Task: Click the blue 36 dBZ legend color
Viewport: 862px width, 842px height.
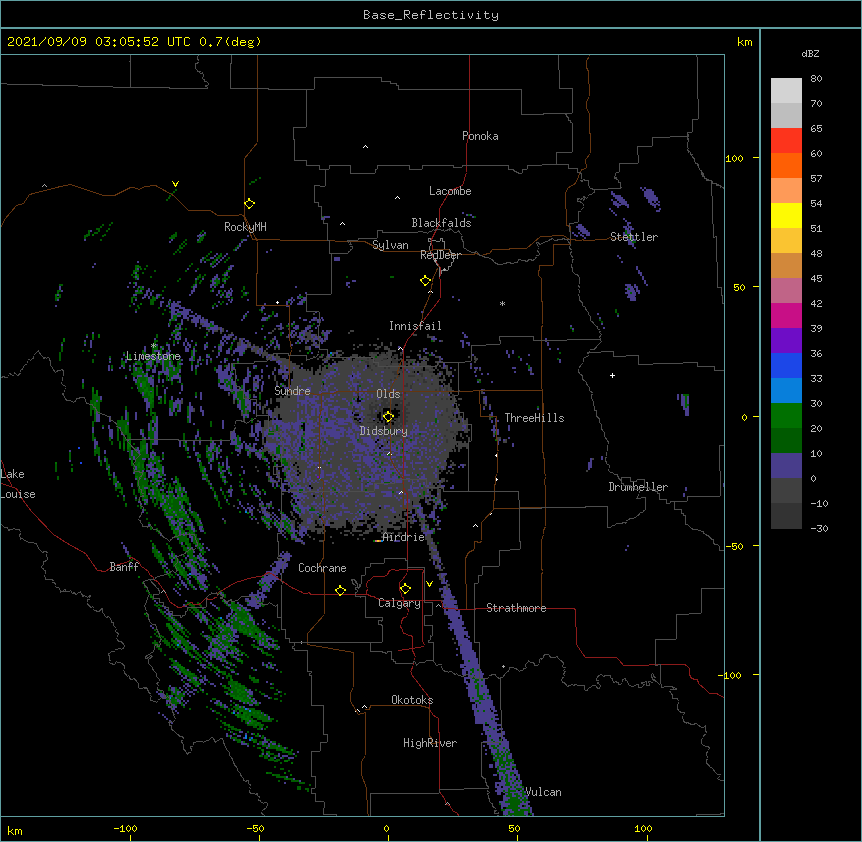Action: pos(786,365)
